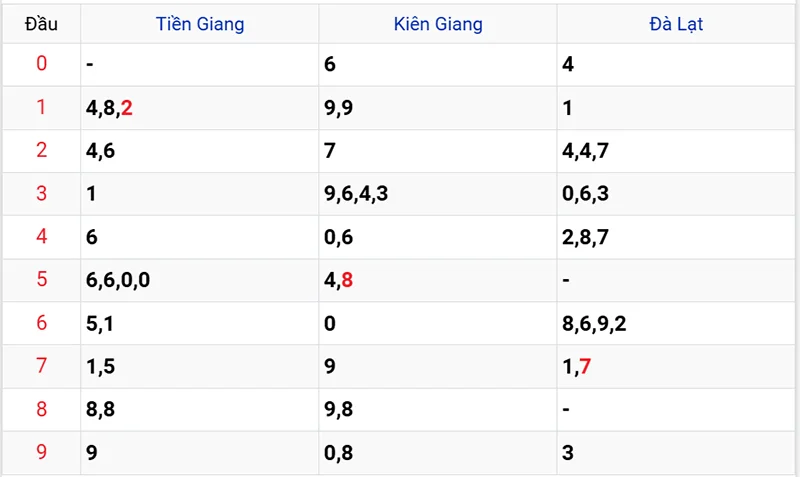This screenshot has height=477, width=800.
Task: Click the Tiền Giang column header
Action: [x=200, y=24]
